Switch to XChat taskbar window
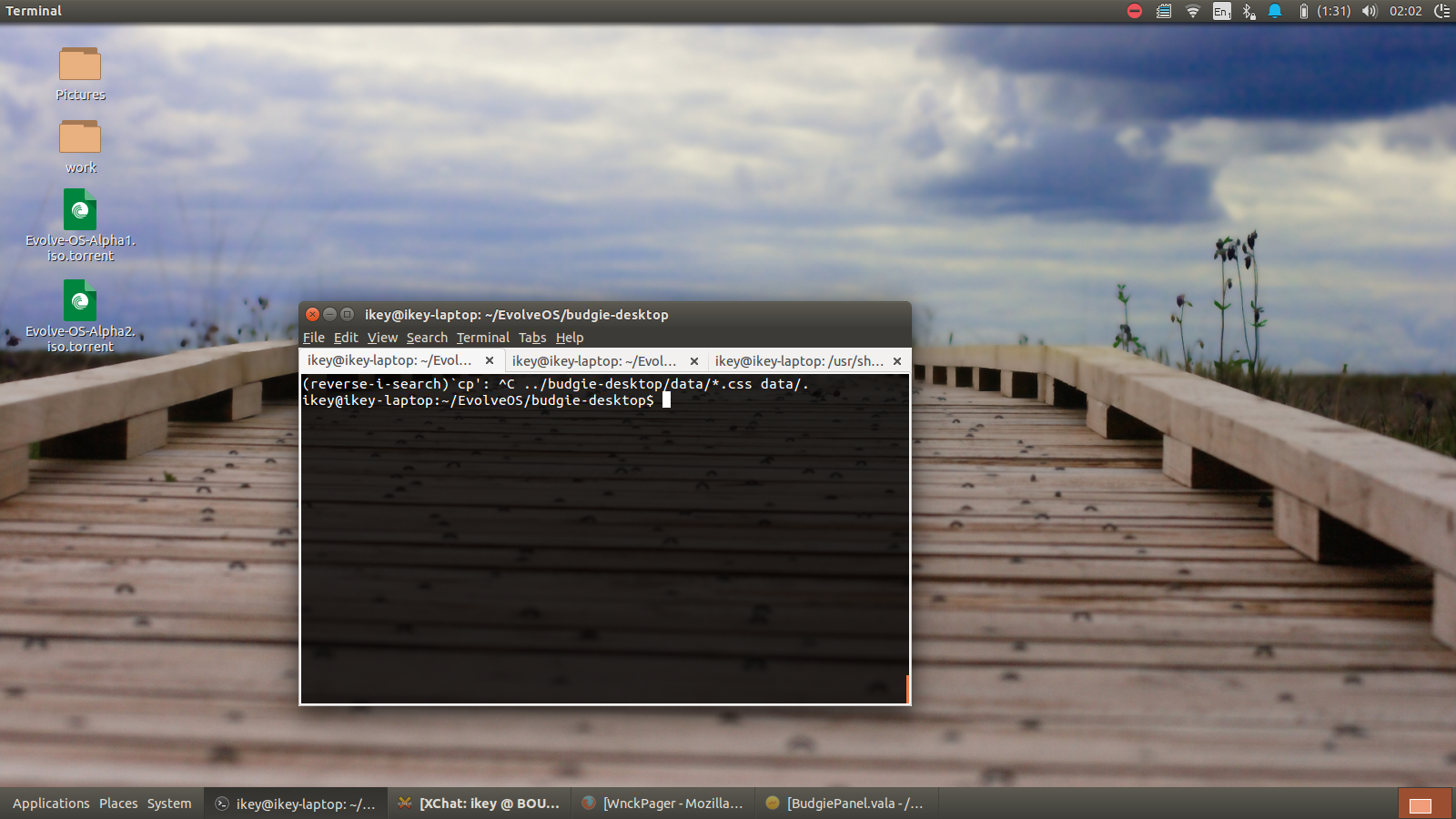 (480, 804)
